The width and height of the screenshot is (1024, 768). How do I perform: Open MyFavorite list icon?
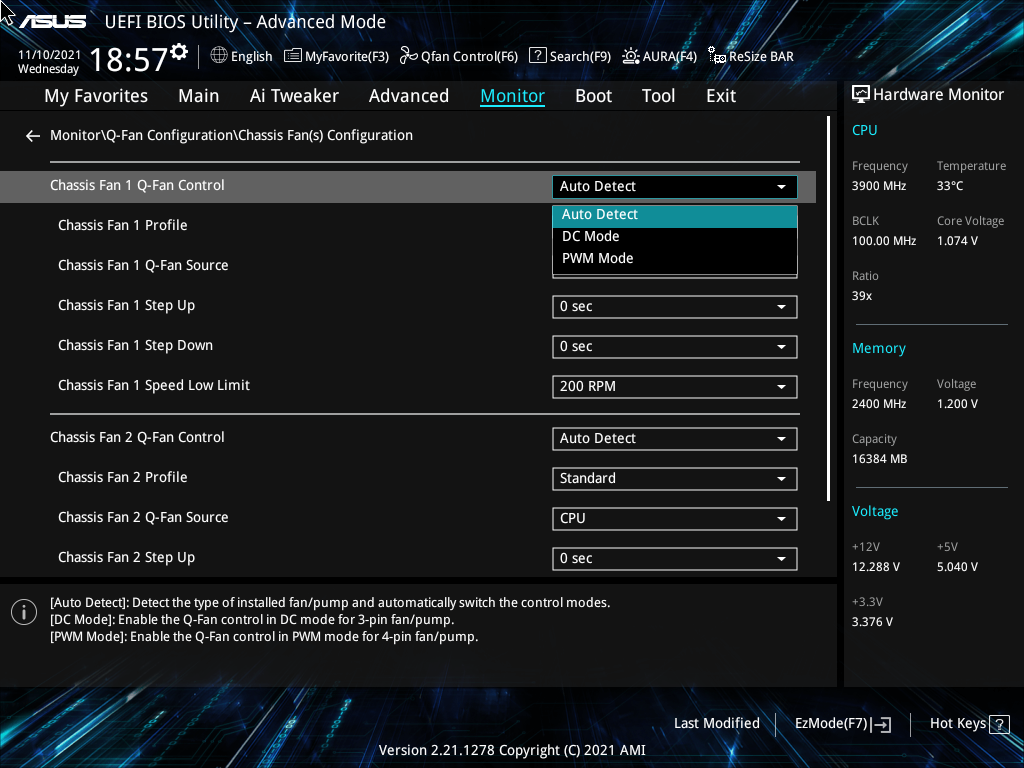293,56
